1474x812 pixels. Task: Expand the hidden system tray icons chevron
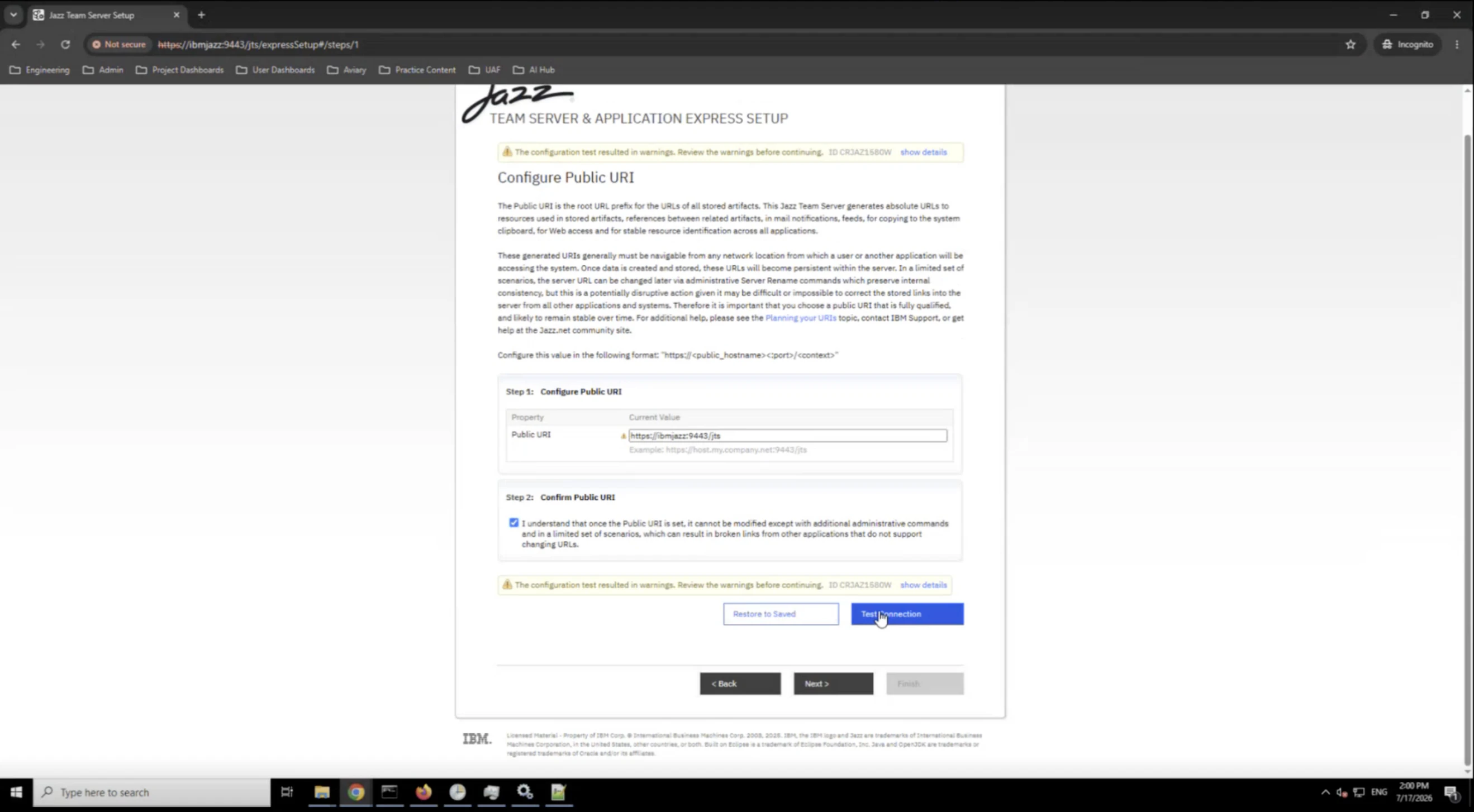(1325, 792)
